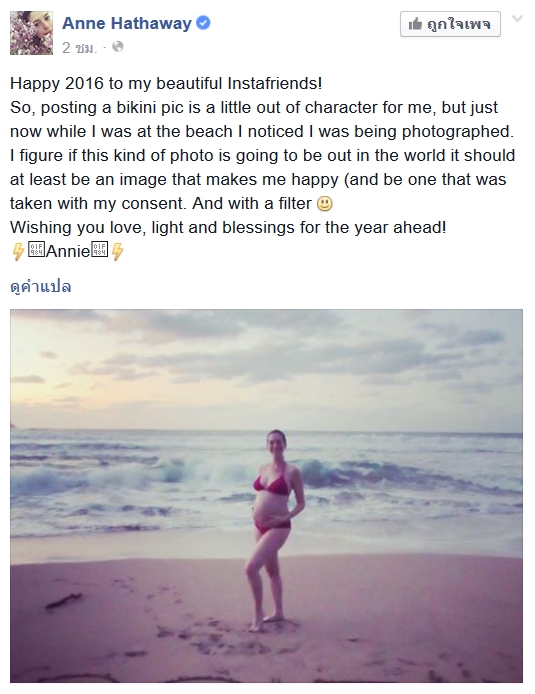Image resolution: width=535 pixels, height=694 pixels.
Task: Open Anne Hathaway's profile picture thumbnail
Action: [31, 33]
